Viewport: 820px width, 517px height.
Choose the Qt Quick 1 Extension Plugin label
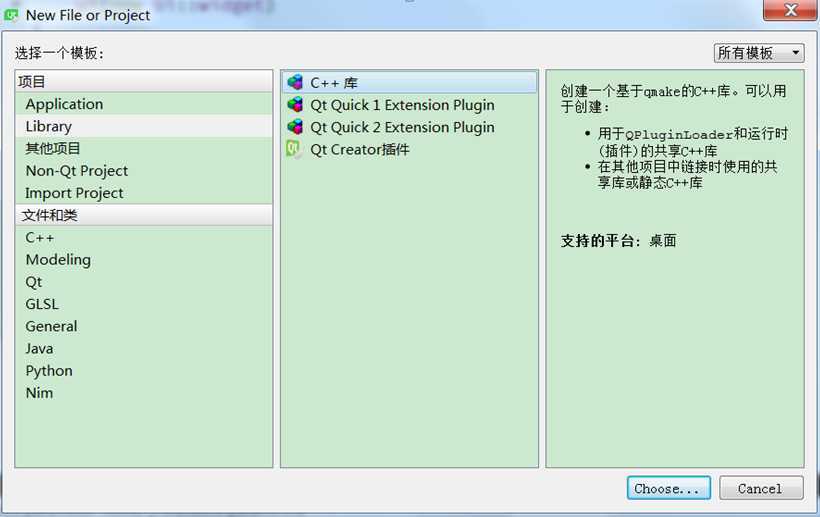pyautogui.click(x=402, y=105)
